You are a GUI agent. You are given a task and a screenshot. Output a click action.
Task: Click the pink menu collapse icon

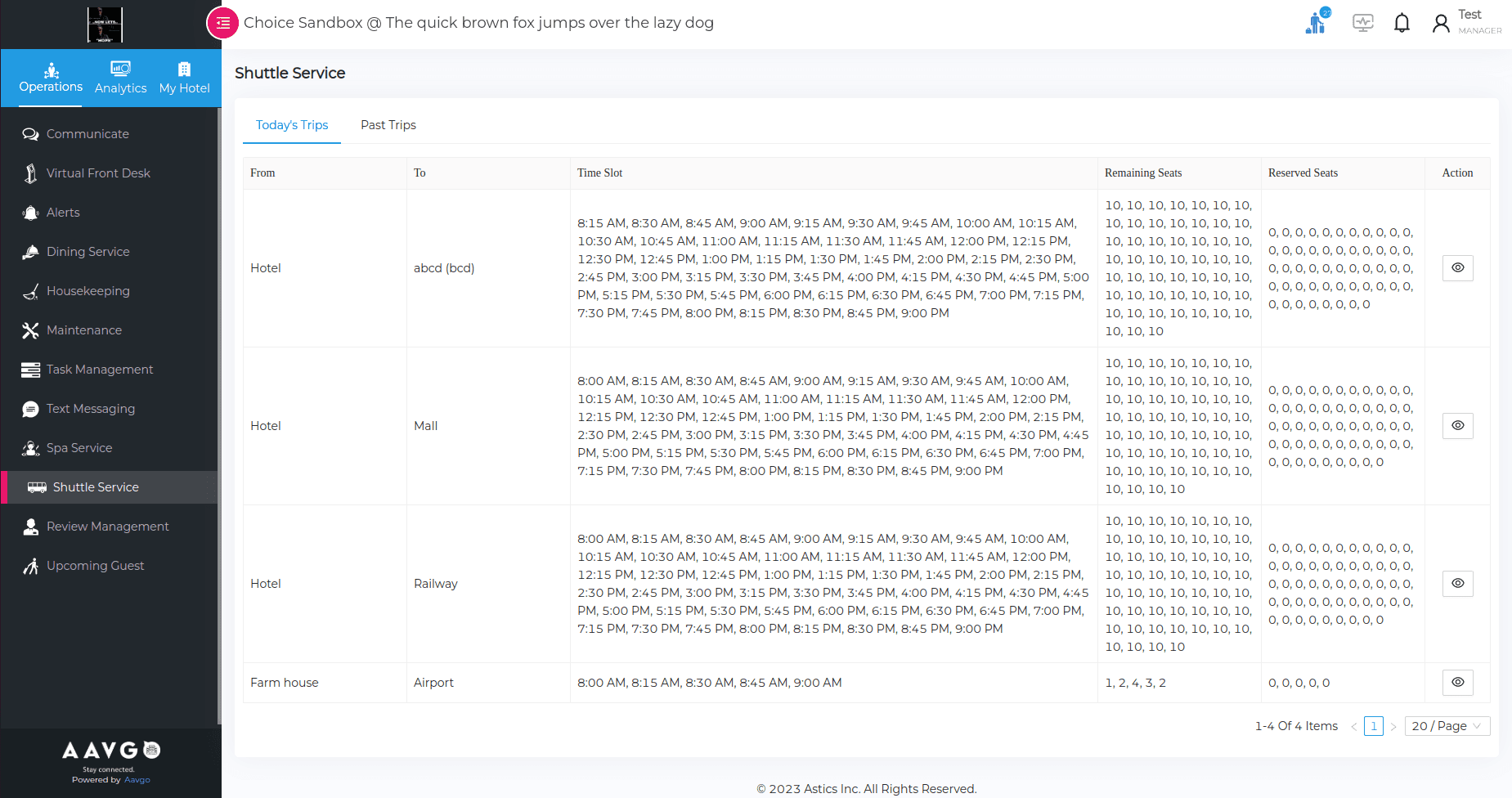pos(222,23)
